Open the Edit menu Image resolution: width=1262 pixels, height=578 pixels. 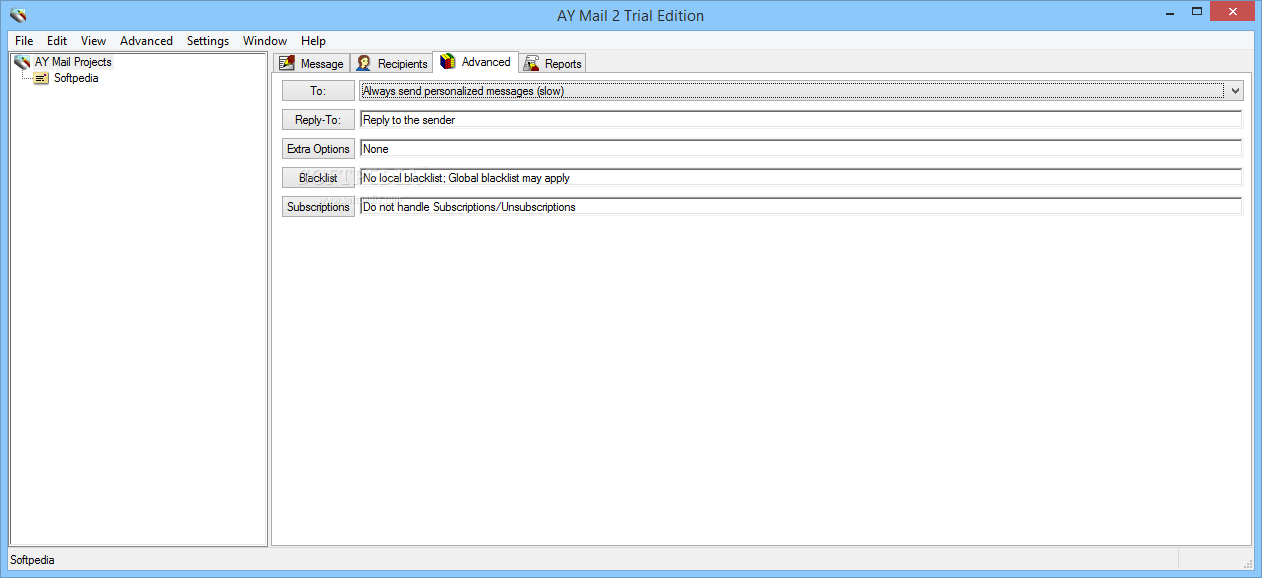click(x=57, y=41)
